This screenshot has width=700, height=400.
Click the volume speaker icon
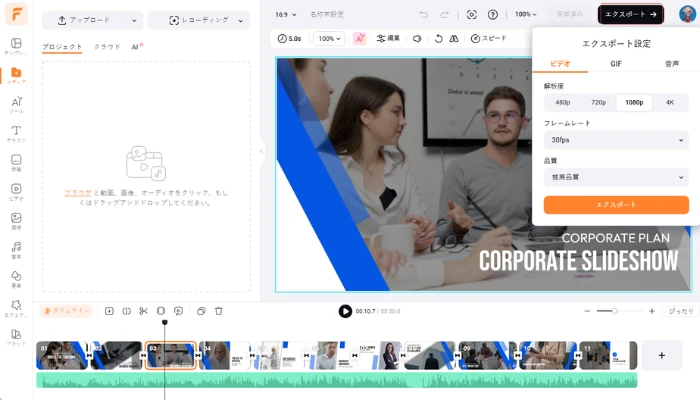pos(417,39)
